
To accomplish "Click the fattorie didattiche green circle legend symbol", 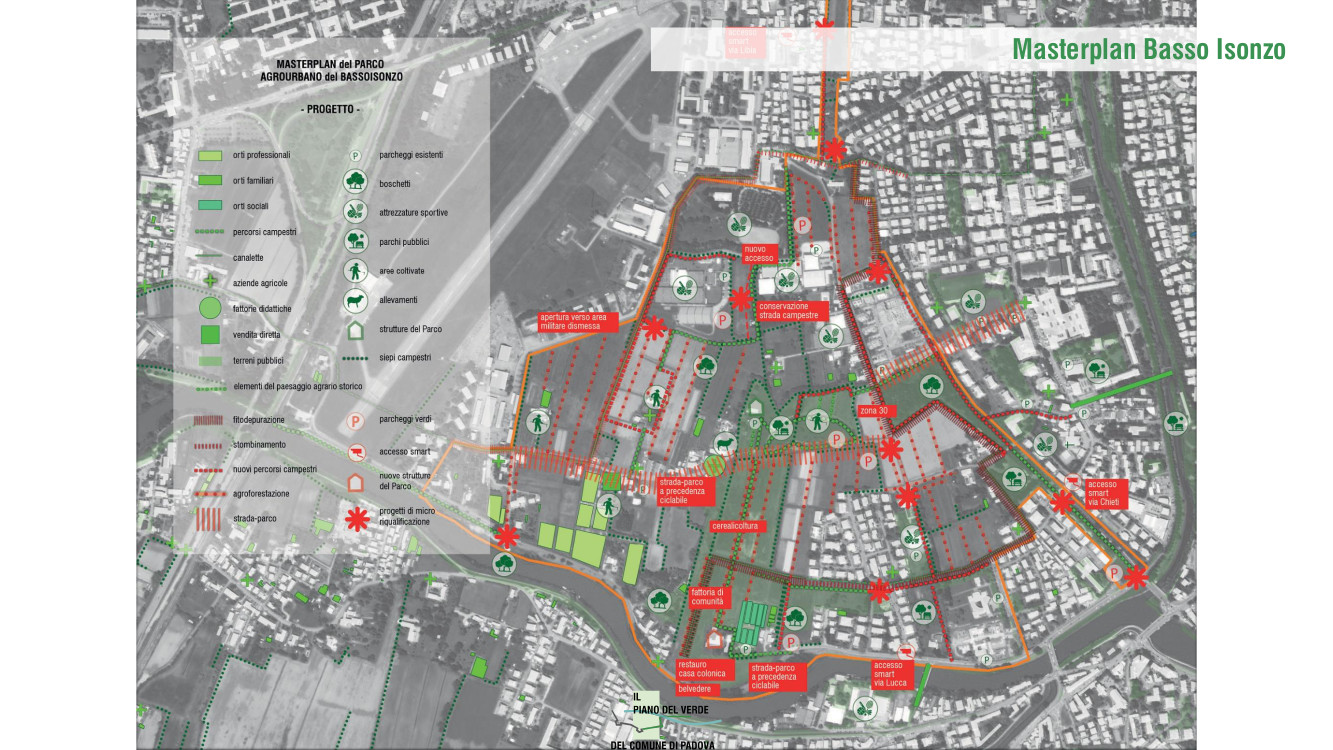I will (209, 309).
